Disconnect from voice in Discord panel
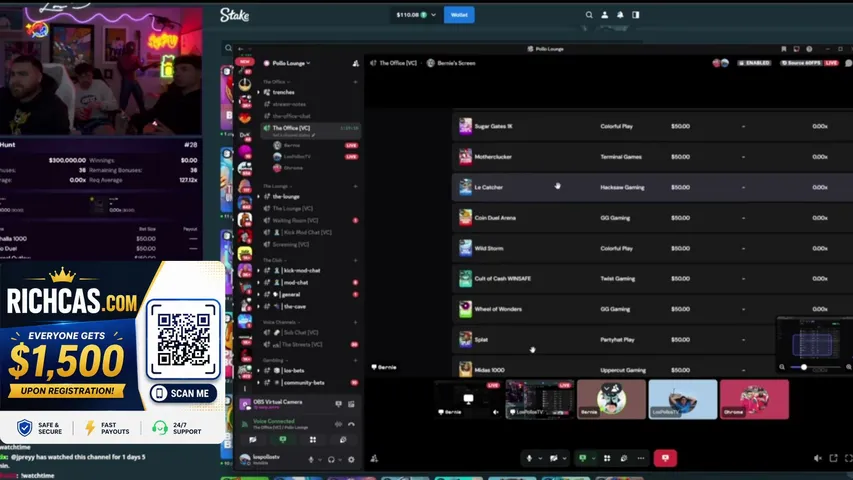 (351, 424)
